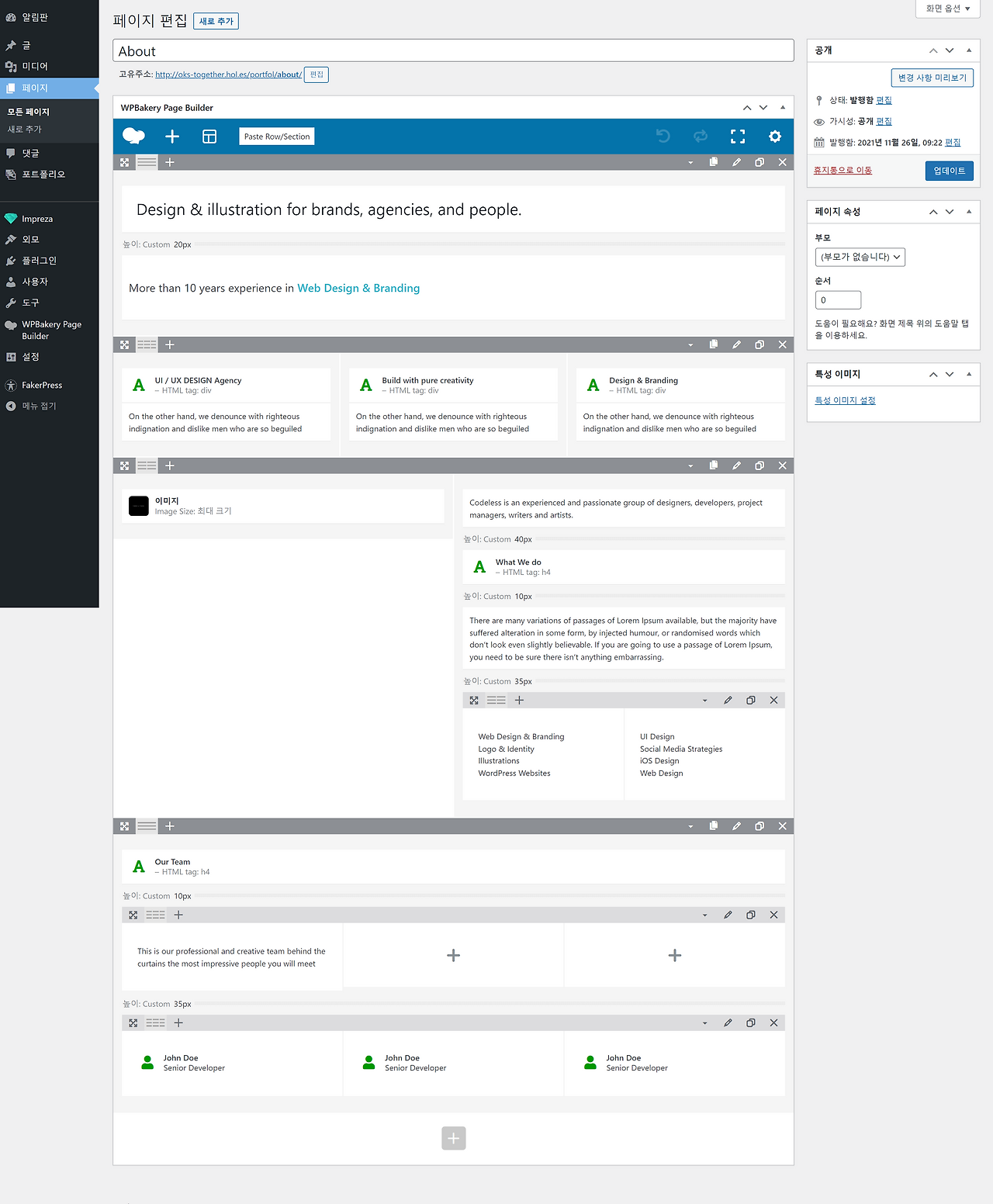This screenshot has width=993, height=1204.
Task: Select the UI / UX DESIGN Agency element
Action: pyautogui.click(x=227, y=386)
